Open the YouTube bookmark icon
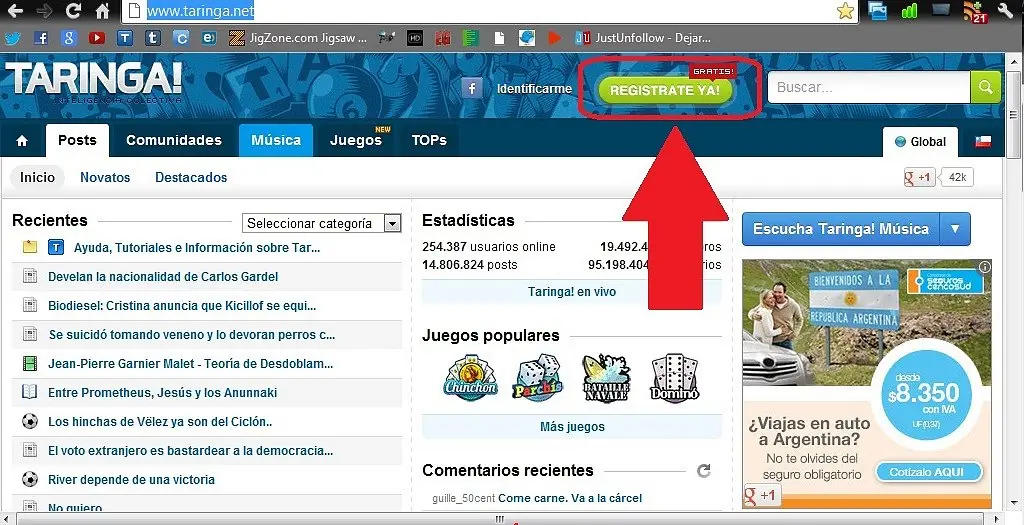 point(97,39)
